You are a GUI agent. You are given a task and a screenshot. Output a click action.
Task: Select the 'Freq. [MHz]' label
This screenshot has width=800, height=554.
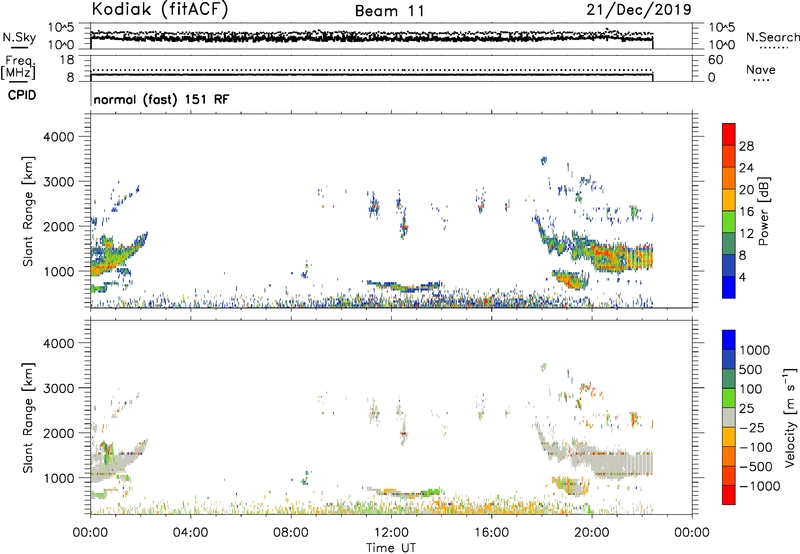(18, 68)
